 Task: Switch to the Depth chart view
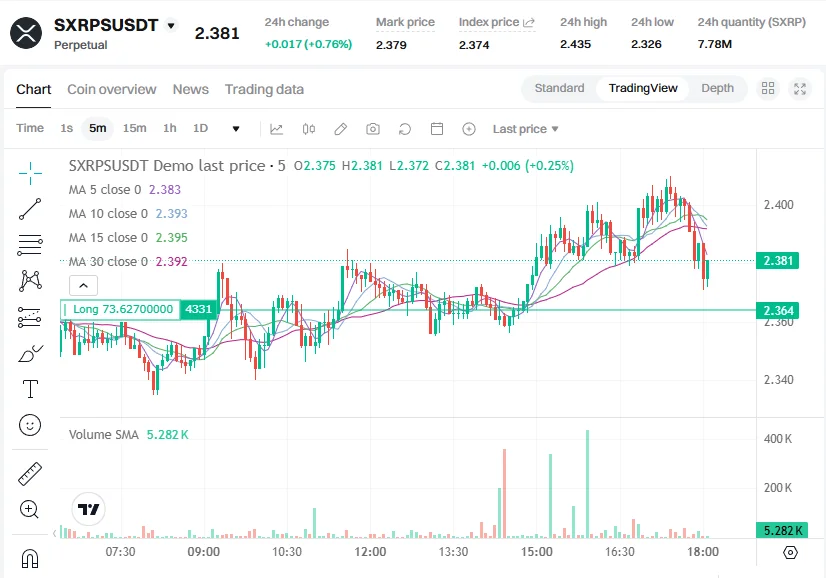717,88
